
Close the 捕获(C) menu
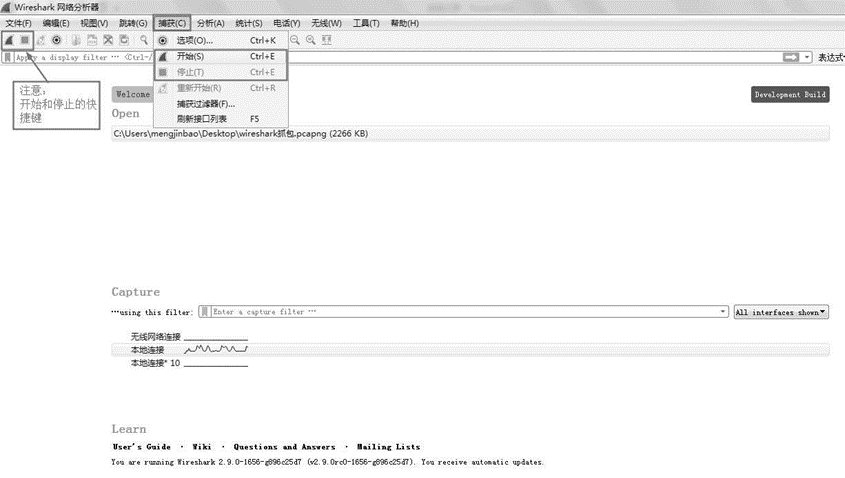[x=172, y=23]
